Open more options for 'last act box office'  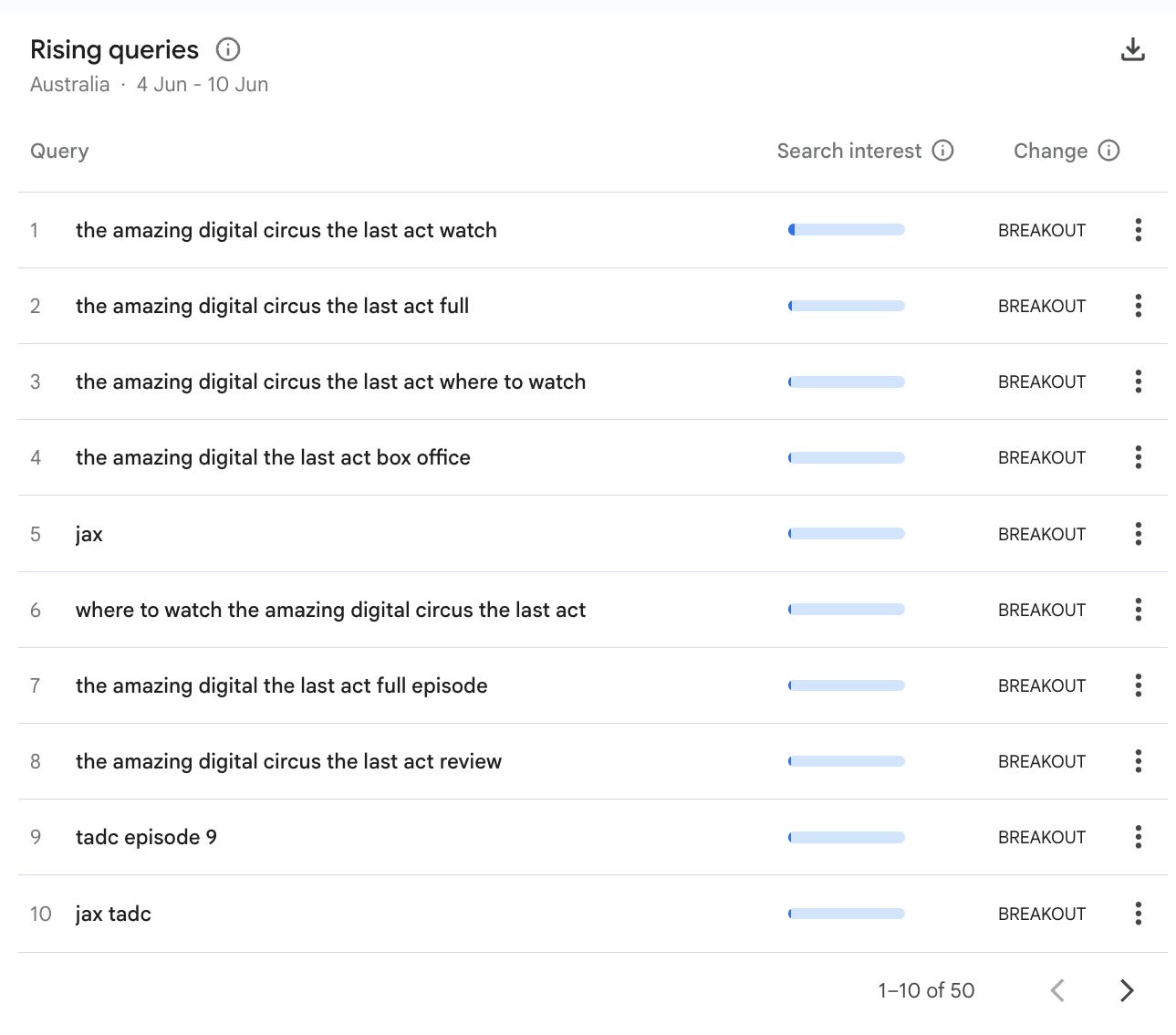1138,457
